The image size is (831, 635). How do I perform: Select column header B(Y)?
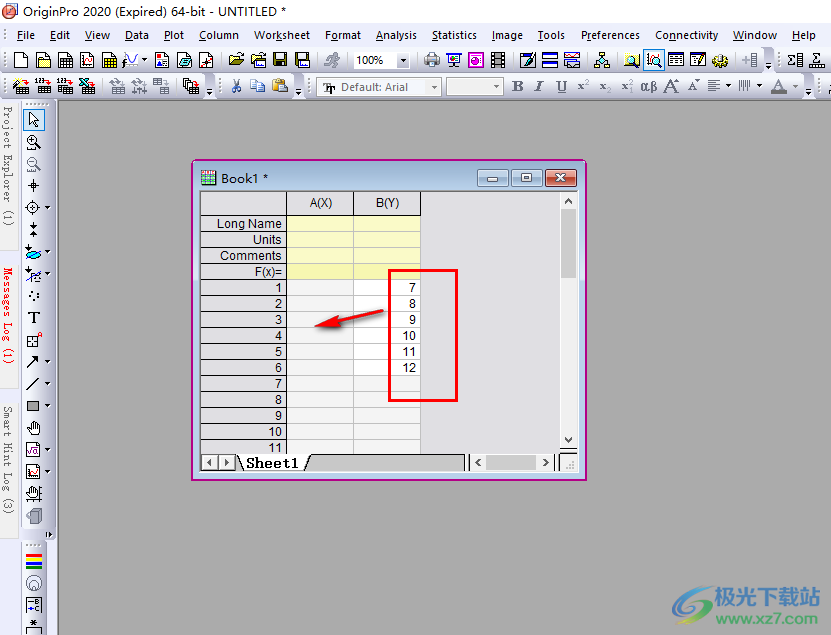(387, 203)
